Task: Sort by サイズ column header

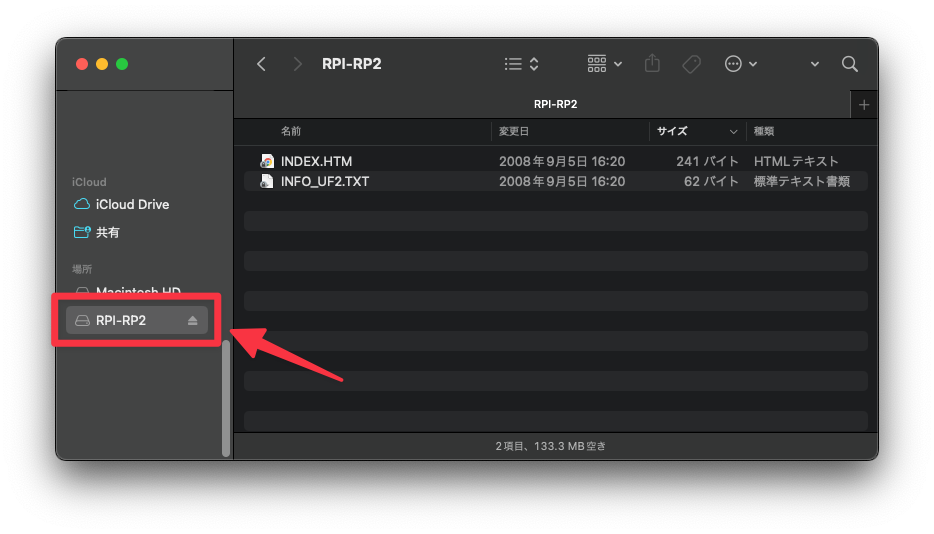Action: [672, 131]
